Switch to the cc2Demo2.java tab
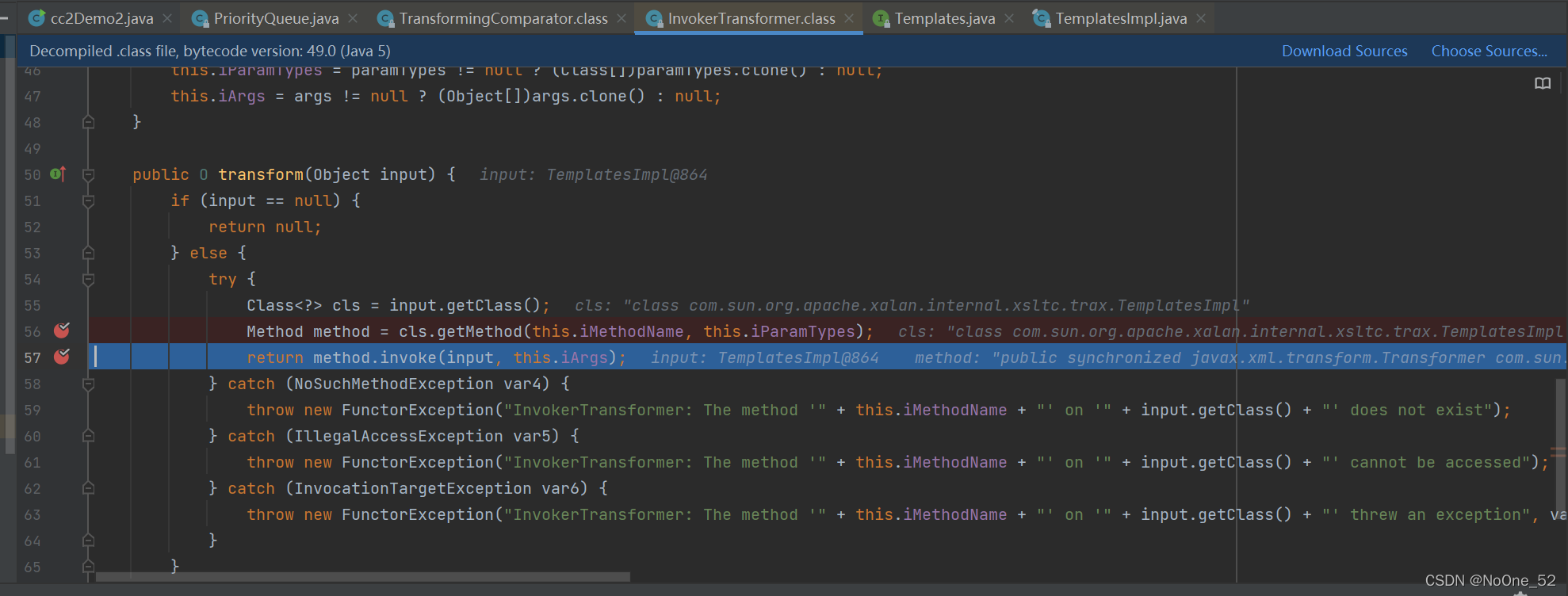 pos(101,18)
